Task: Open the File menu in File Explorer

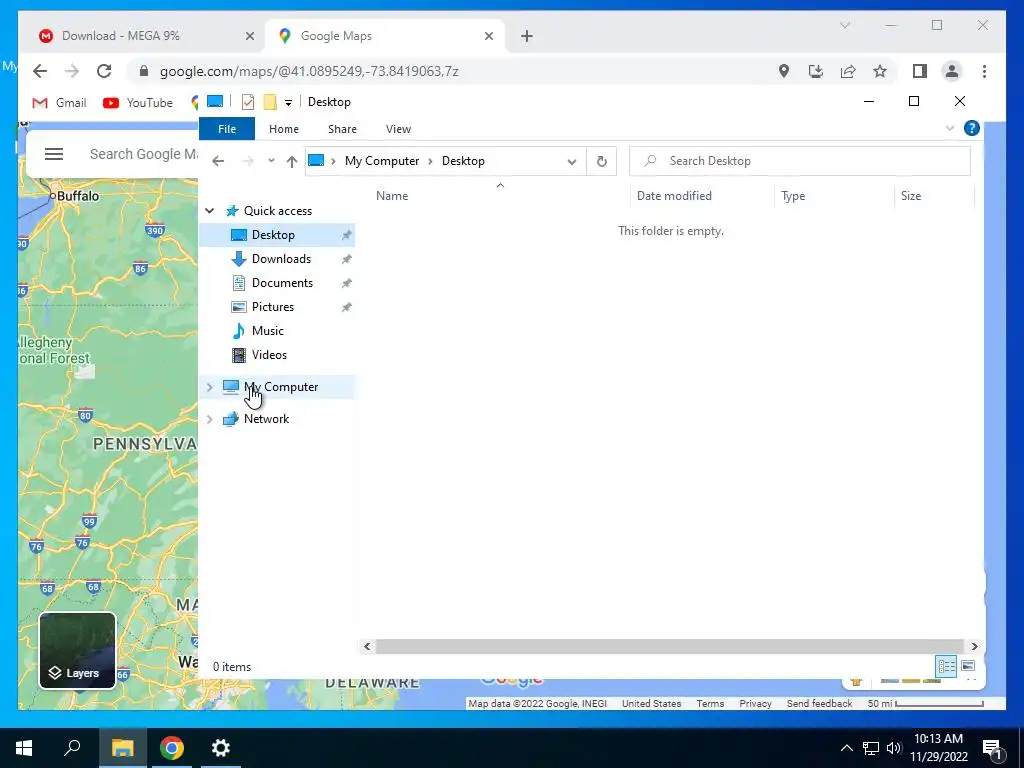Action: click(227, 129)
